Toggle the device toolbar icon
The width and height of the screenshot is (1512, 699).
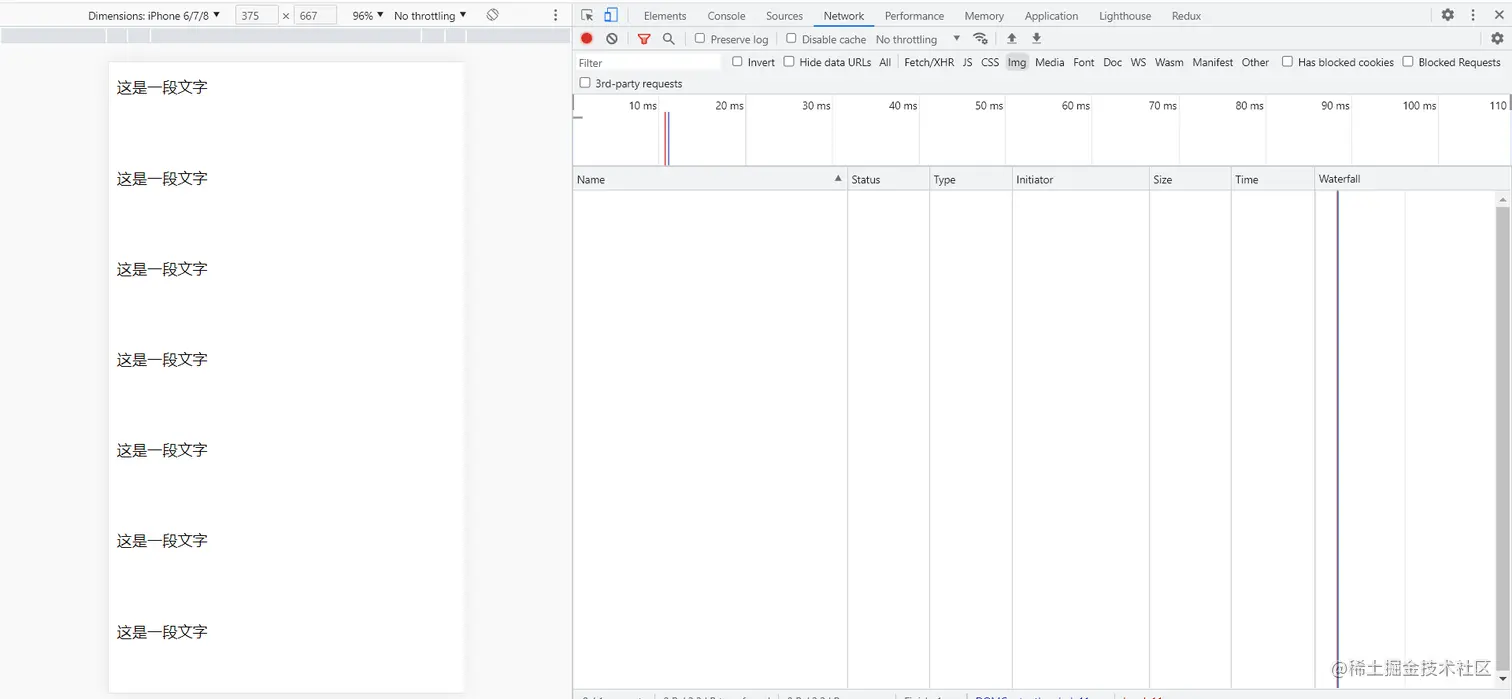(x=611, y=15)
